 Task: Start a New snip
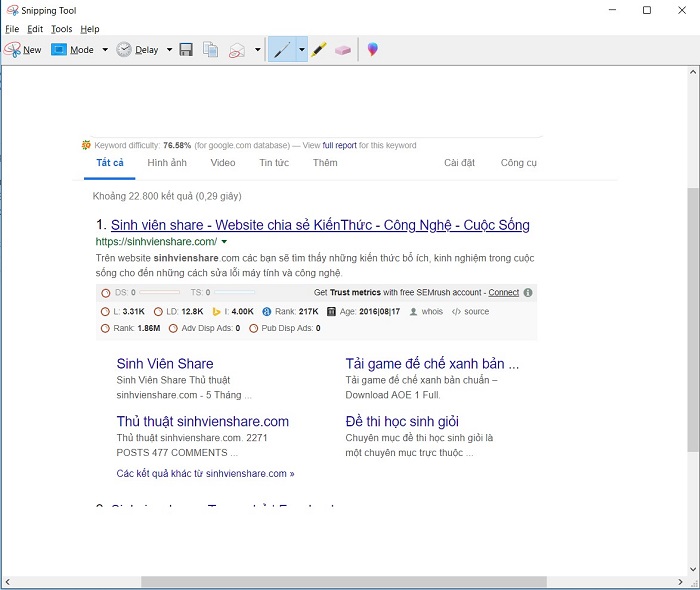pos(22,49)
